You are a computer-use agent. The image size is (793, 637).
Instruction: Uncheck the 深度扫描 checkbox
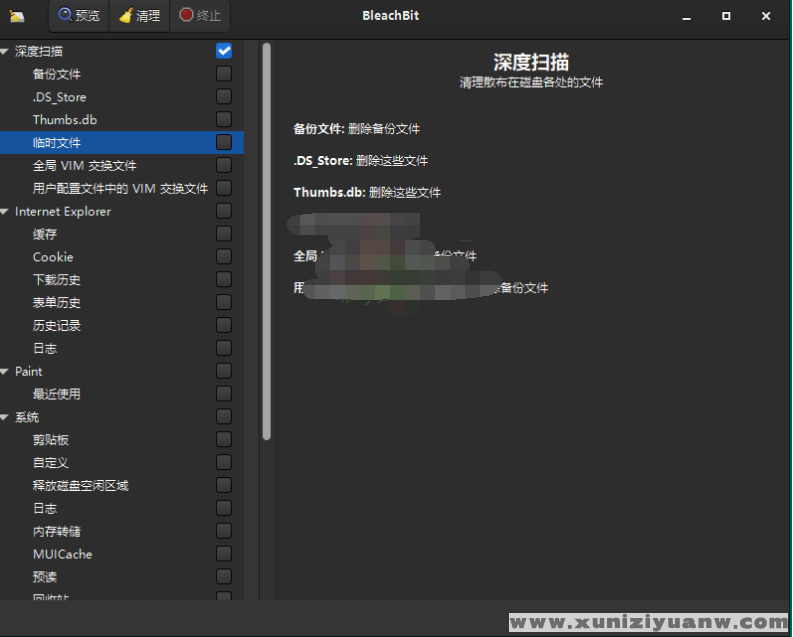224,51
